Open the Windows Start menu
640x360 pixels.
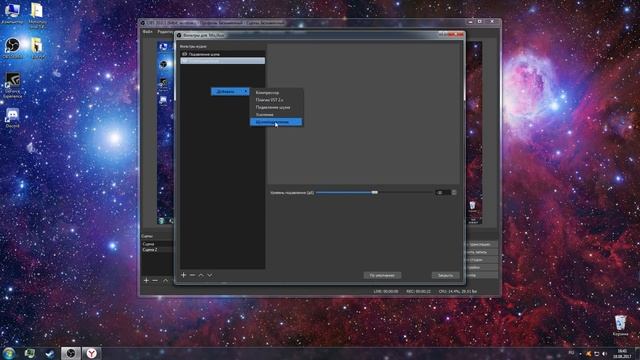click(x=9, y=353)
